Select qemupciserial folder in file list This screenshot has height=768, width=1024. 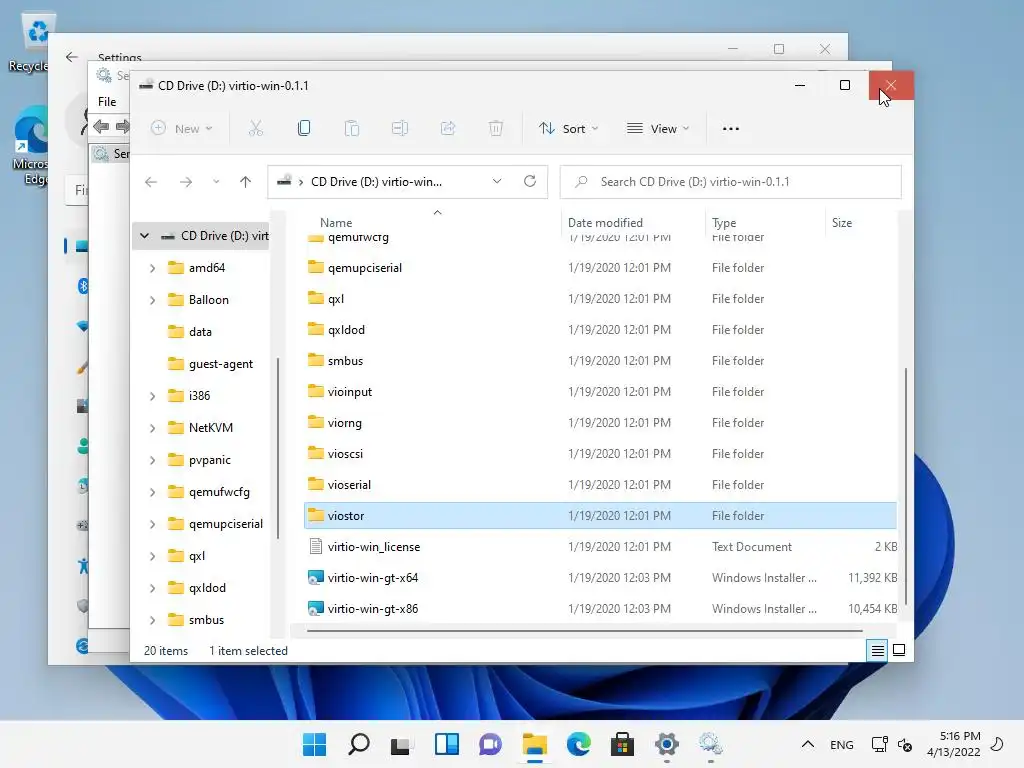tap(600, 267)
